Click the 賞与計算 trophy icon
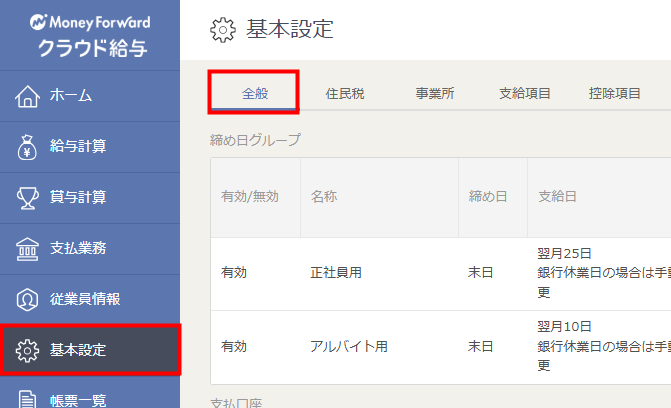Viewport: 671px width, 408px height. (28, 197)
